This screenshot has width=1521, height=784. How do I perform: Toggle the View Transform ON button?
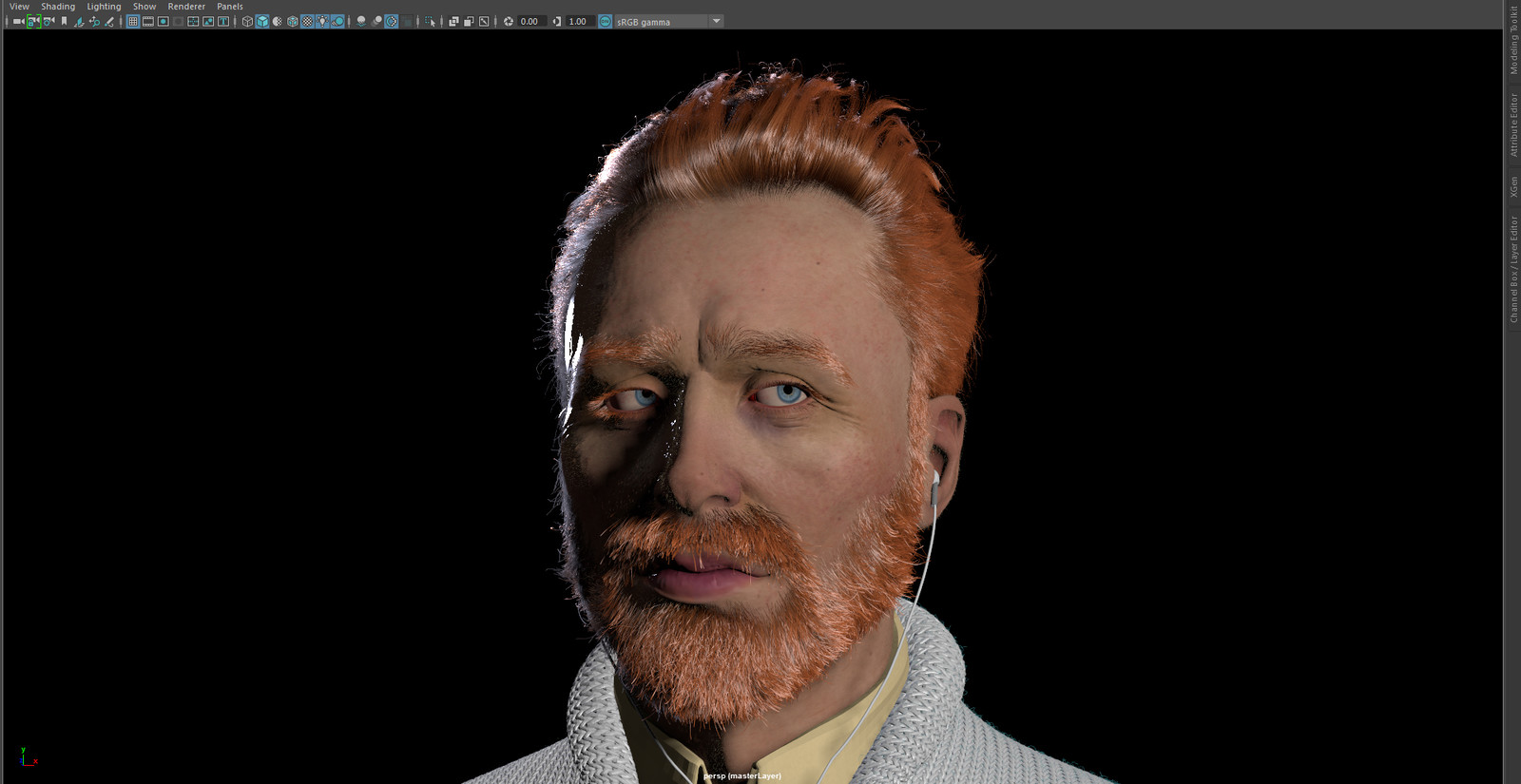606,21
